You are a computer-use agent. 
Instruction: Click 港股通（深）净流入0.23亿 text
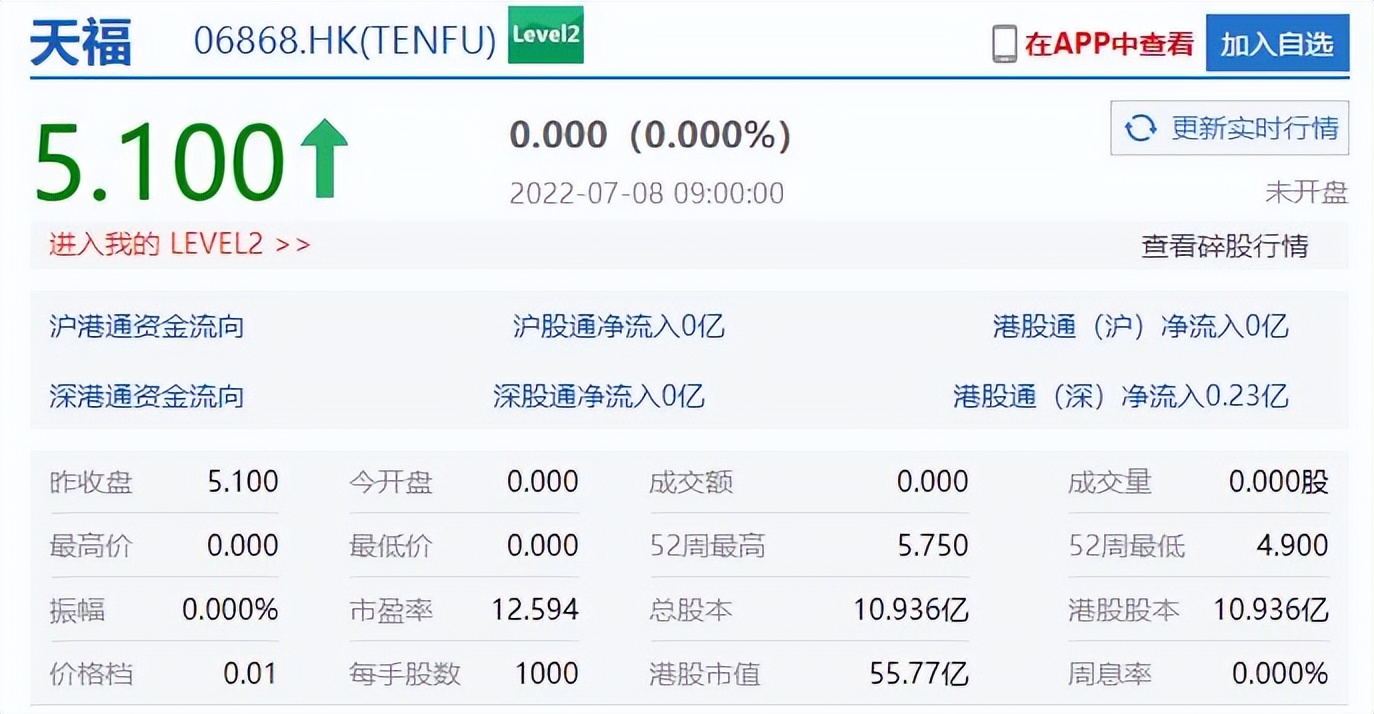[1120, 396]
